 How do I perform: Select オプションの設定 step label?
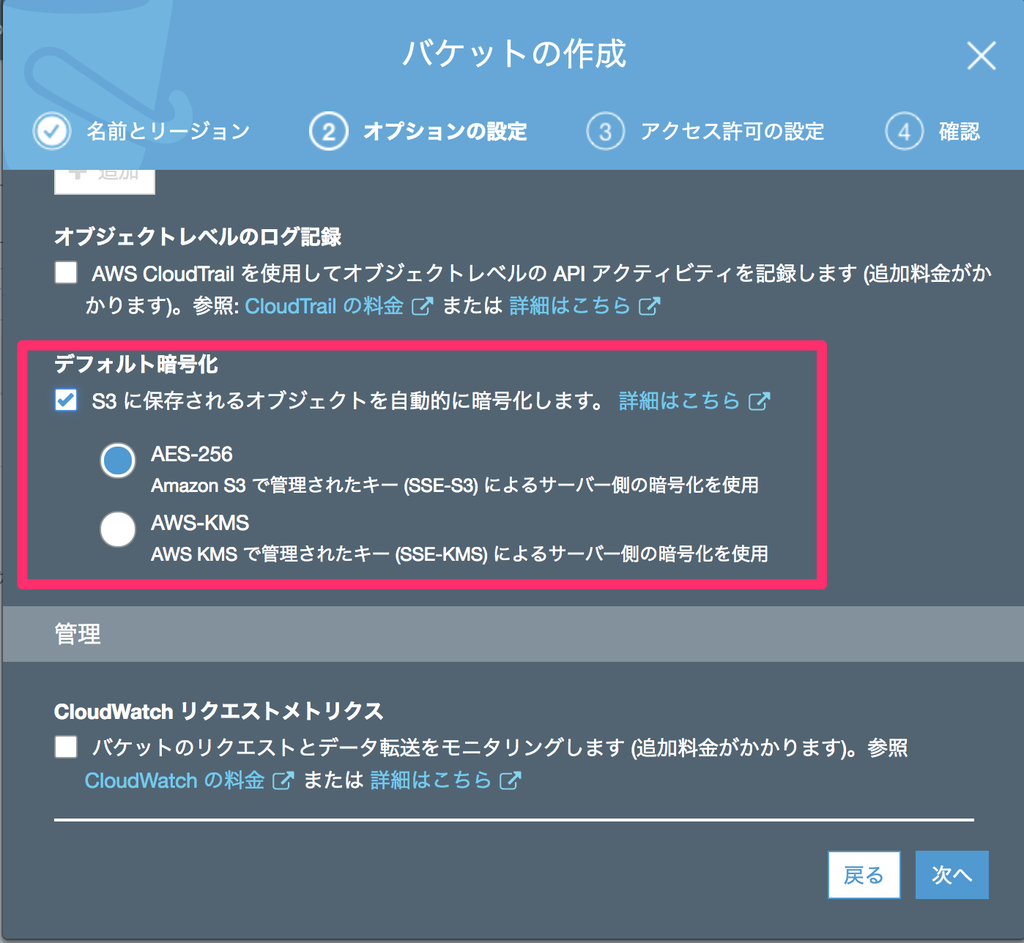click(445, 131)
